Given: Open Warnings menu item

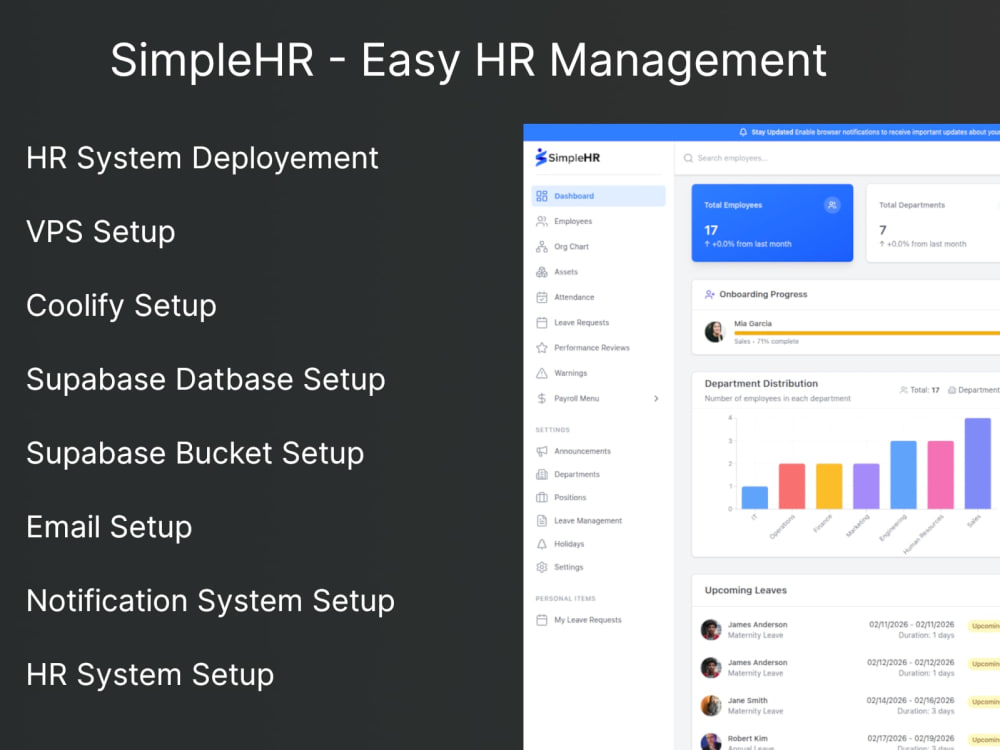Looking at the screenshot, I should 598,373.
